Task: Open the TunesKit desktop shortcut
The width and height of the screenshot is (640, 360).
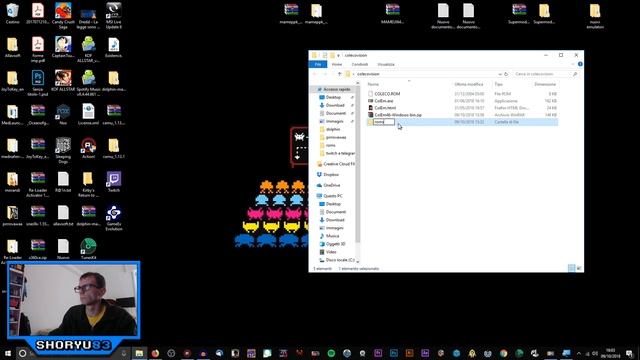Action: tap(88, 249)
